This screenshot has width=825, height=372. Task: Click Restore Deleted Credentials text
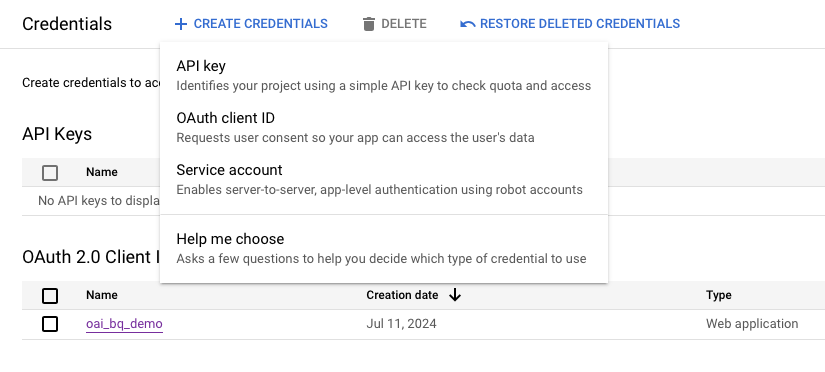pos(580,24)
